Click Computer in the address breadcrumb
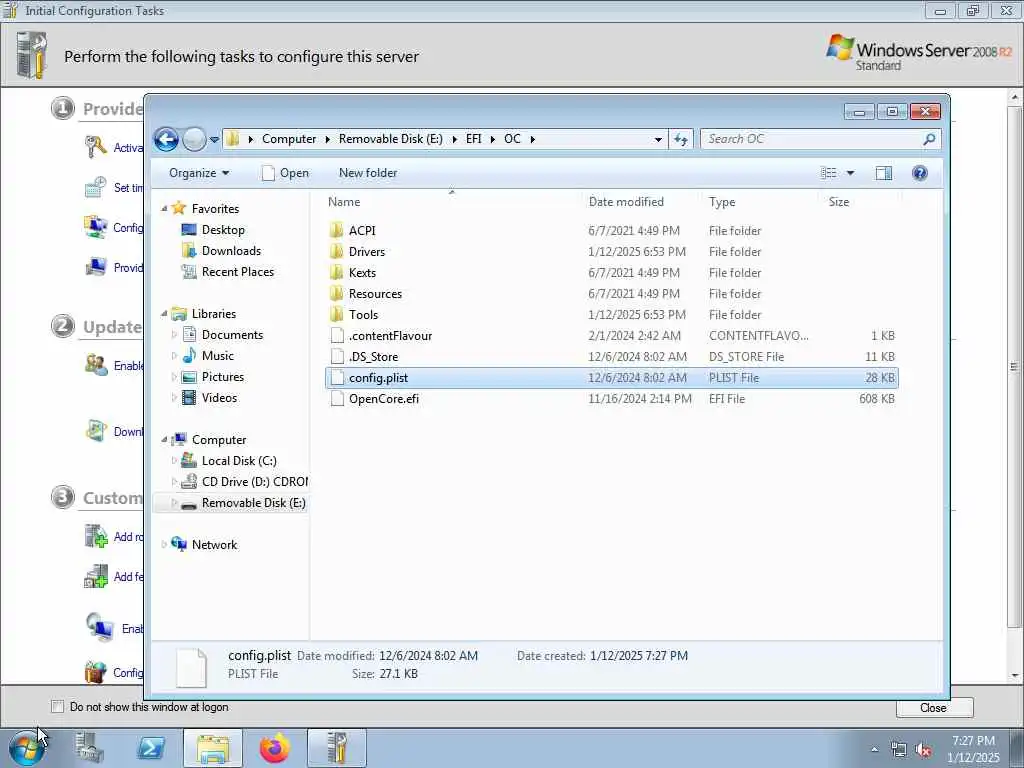Image resolution: width=1024 pixels, height=768 pixels. [x=289, y=139]
